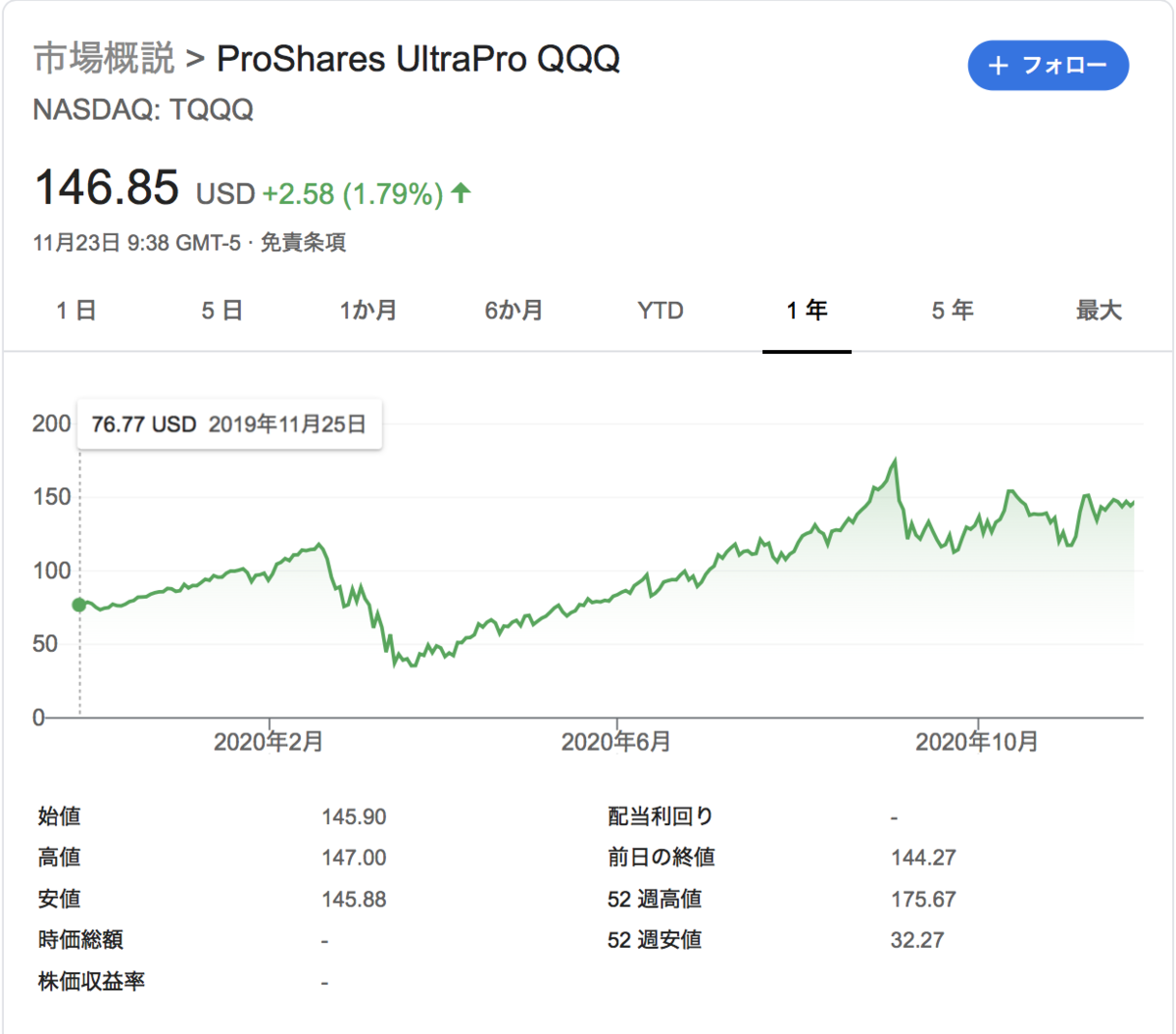
Task: Click the 前日の終値 value 144.27
Action: (923, 859)
